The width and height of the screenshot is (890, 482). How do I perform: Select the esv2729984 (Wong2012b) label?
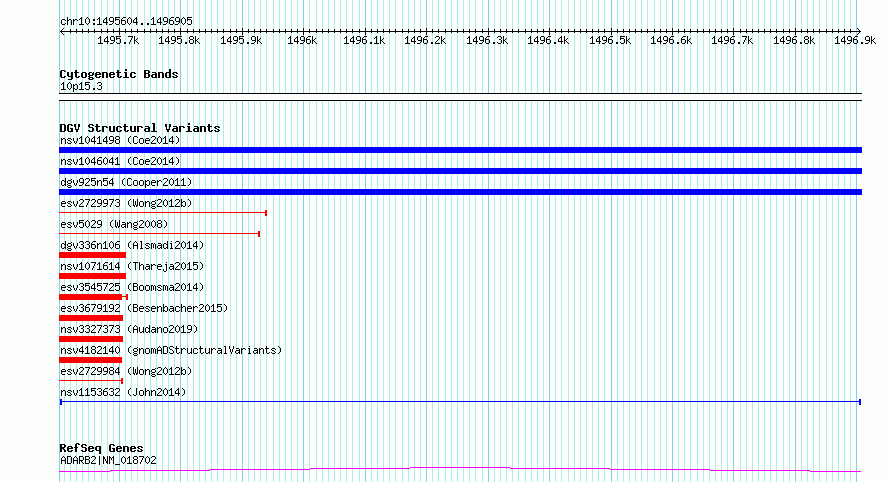(126, 371)
